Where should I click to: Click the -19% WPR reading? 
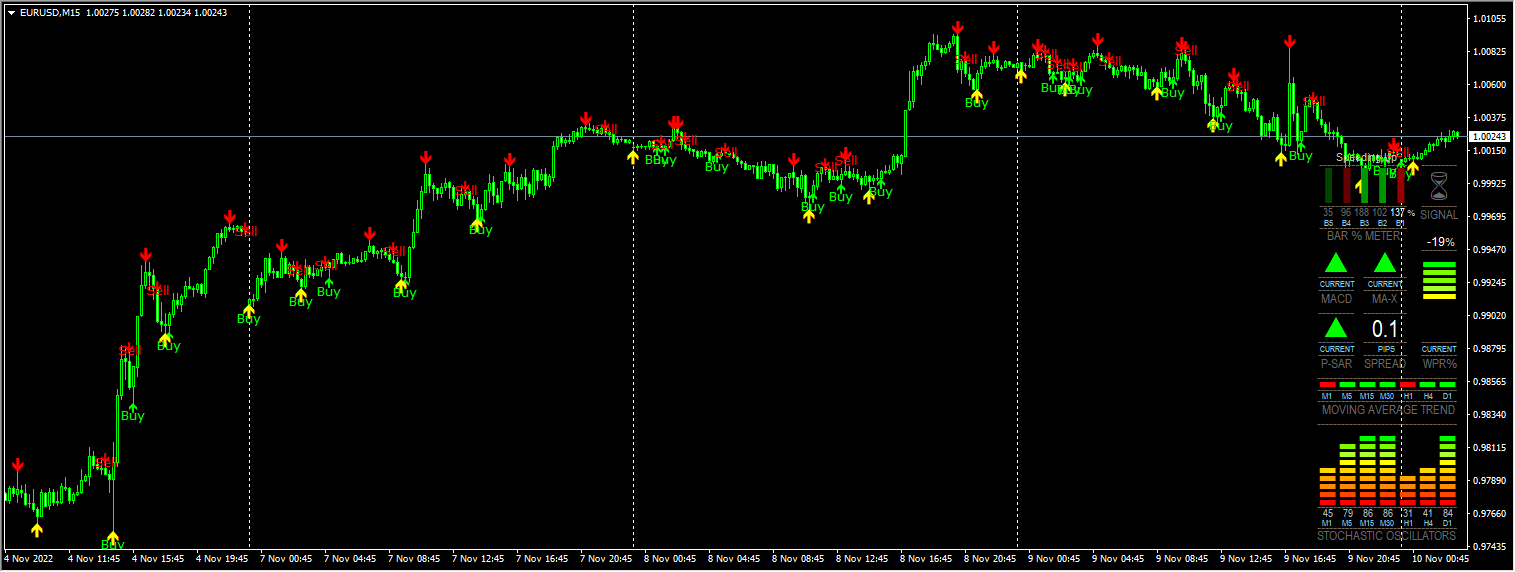pyautogui.click(x=1440, y=242)
